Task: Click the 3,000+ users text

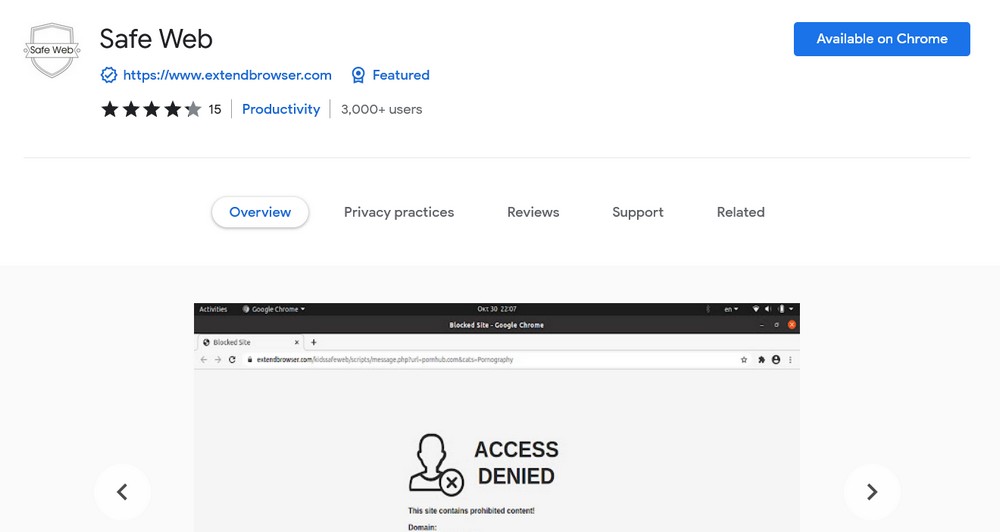Action: pos(381,109)
